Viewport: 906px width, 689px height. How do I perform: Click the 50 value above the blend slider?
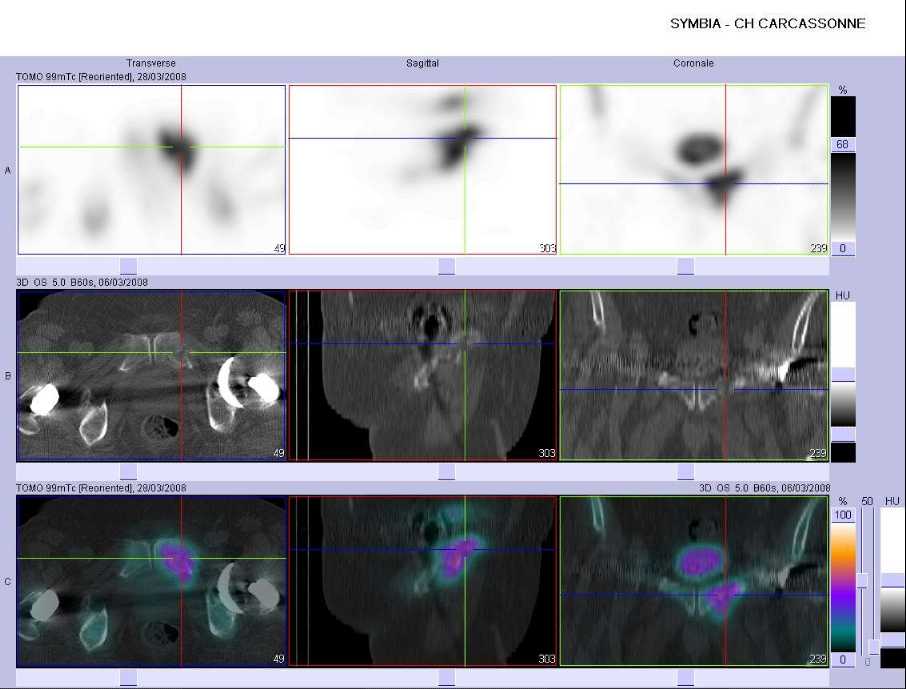[867, 501]
